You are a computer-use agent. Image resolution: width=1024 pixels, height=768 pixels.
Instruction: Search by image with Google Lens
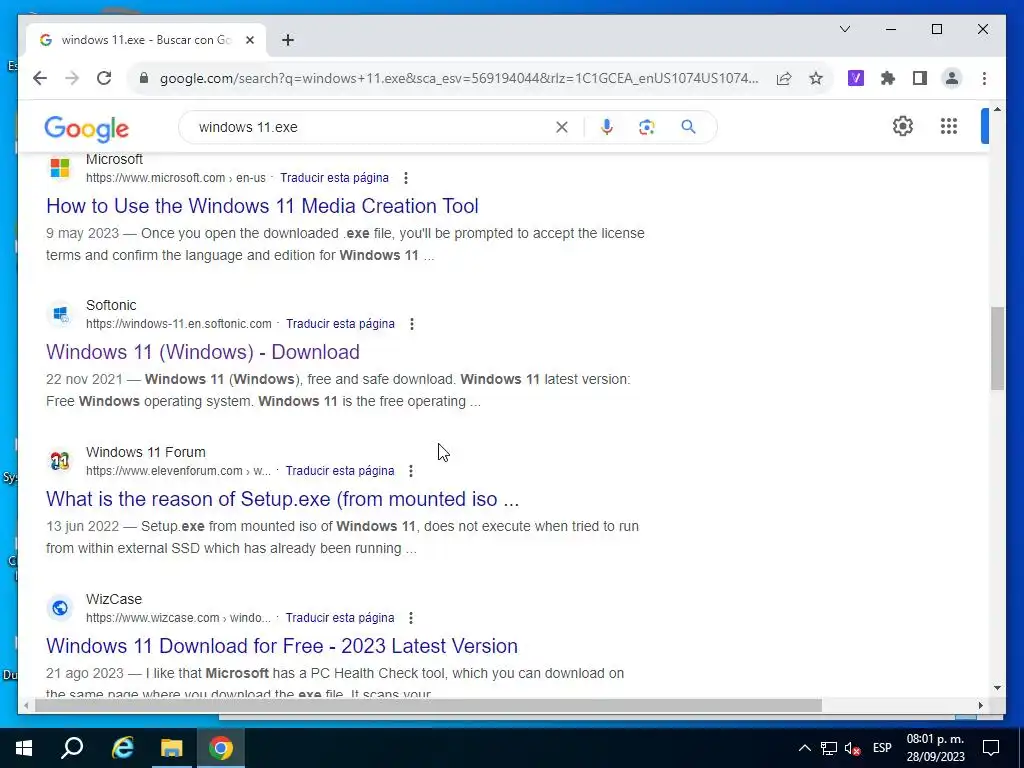click(x=647, y=127)
